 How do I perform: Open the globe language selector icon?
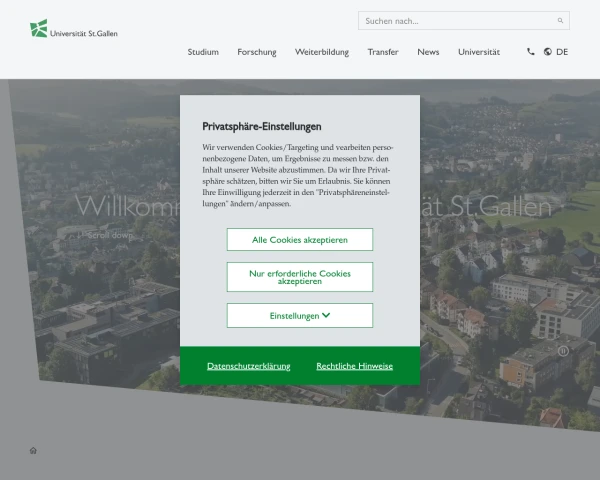(548, 52)
